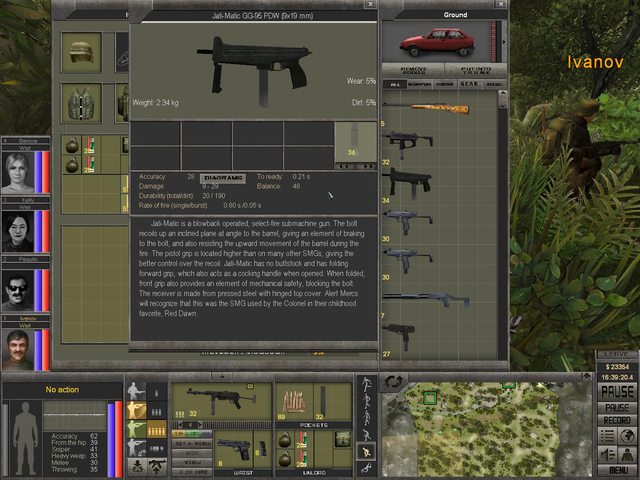Open the journal list icon

coord(607,436)
